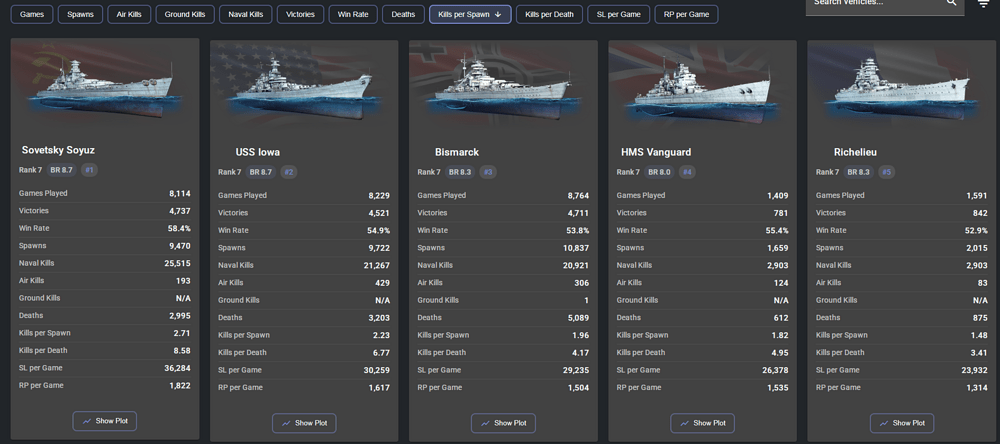Select the Richelieu title

pyautogui.click(x=855, y=152)
